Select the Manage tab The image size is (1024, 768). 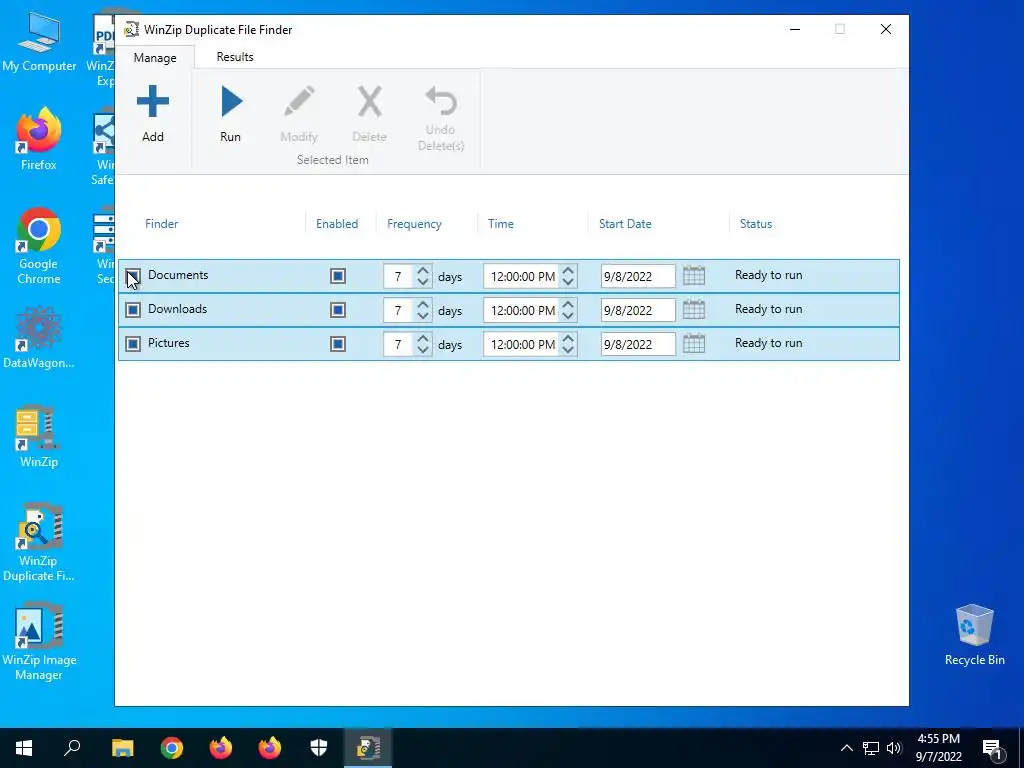tap(155, 57)
